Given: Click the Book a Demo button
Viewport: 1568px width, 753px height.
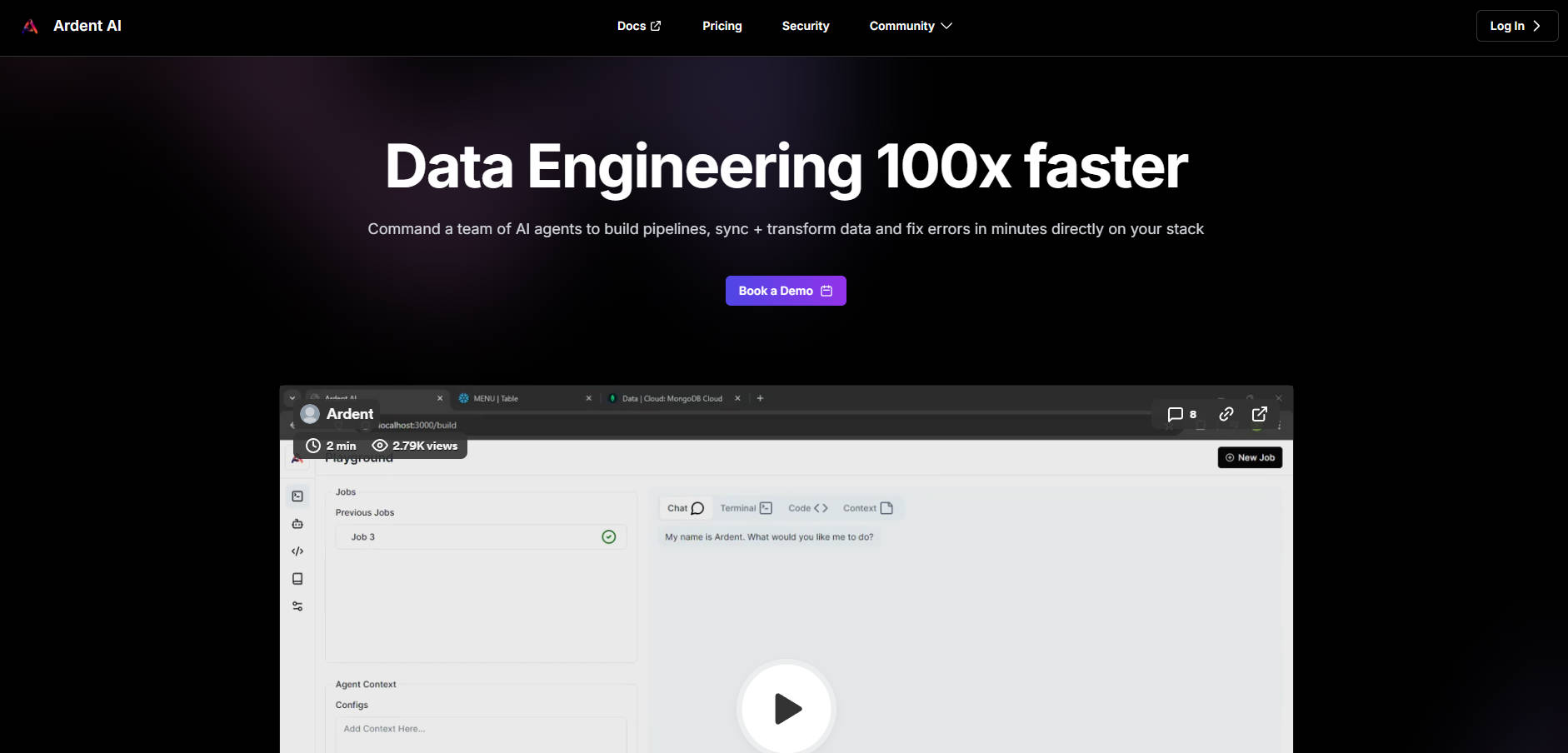Looking at the screenshot, I should pyautogui.click(x=785, y=291).
